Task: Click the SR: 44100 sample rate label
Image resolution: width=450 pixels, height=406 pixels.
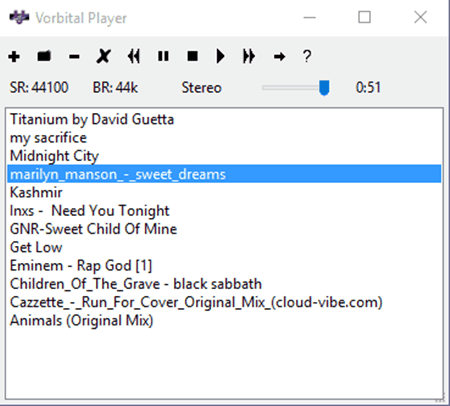Action: click(39, 88)
